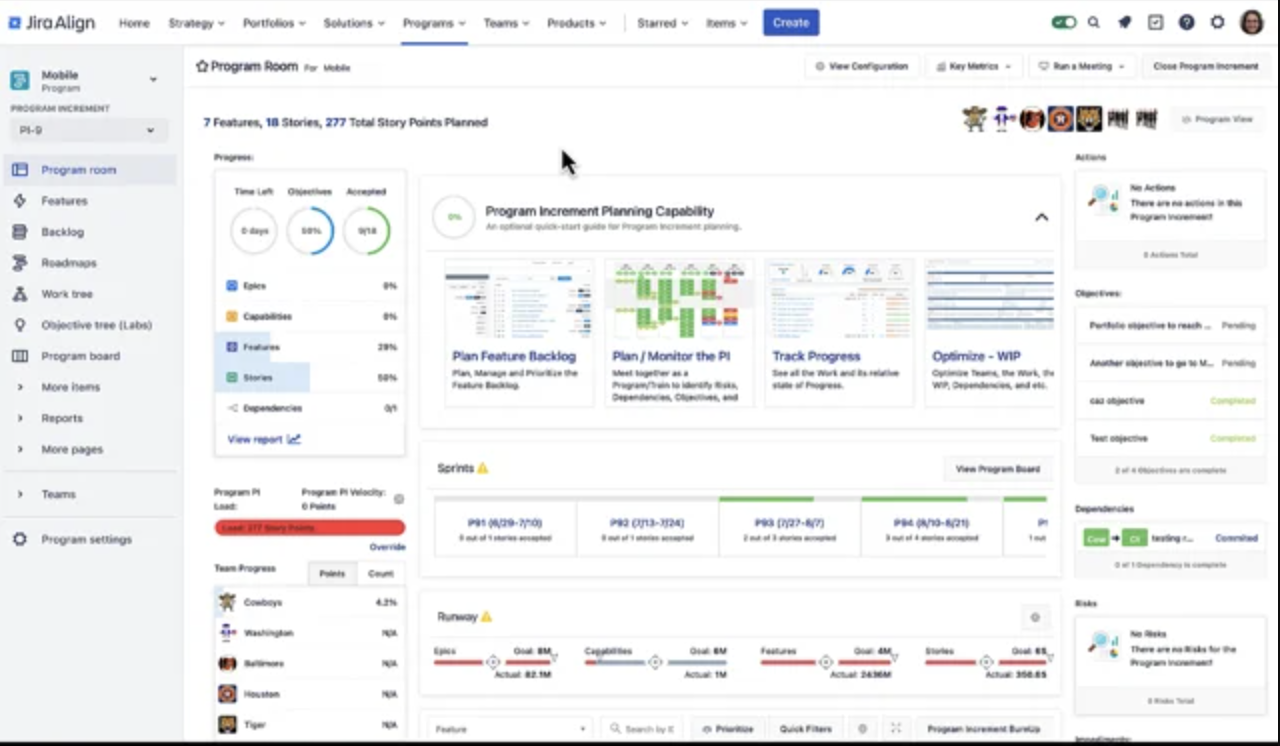Click the Quick Filters button
Viewport: 1280px width, 746px height.
pyautogui.click(x=806, y=729)
